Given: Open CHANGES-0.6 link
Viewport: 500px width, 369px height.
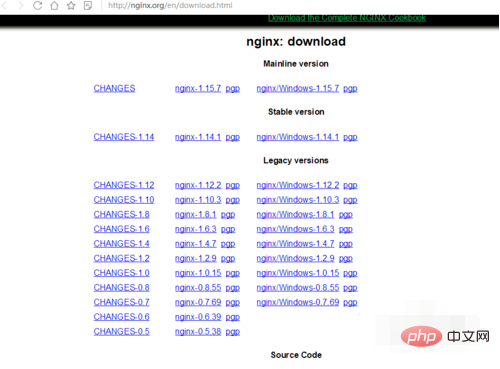Looking at the screenshot, I should 121,317.
